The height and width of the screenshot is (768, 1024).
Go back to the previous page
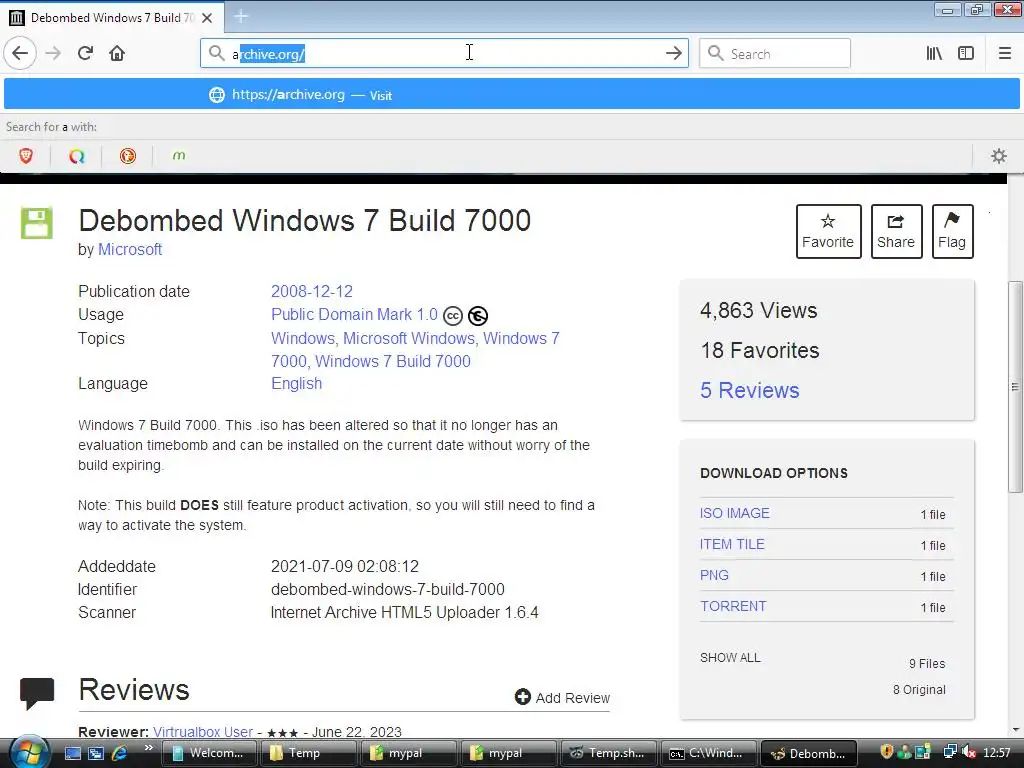[x=20, y=53]
